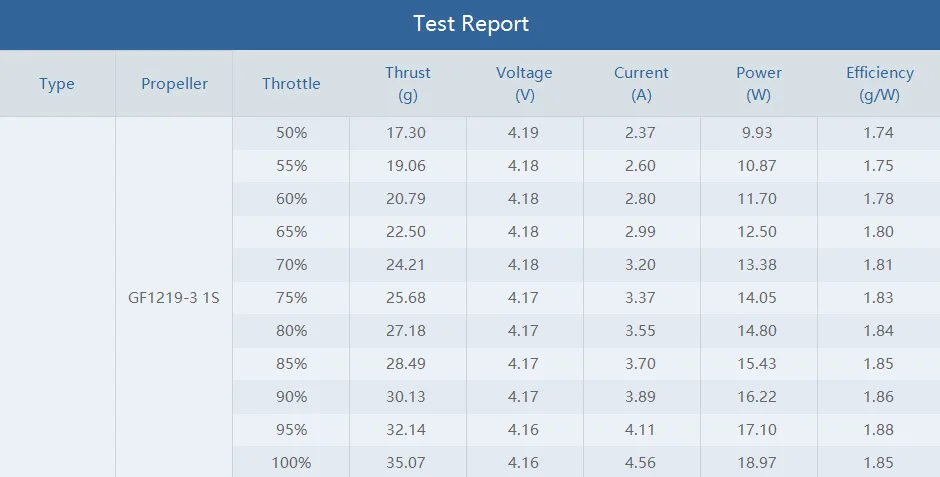Click the GF1219-3 1S propeller cell
940x477 pixels.
pyautogui.click(x=174, y=298)
